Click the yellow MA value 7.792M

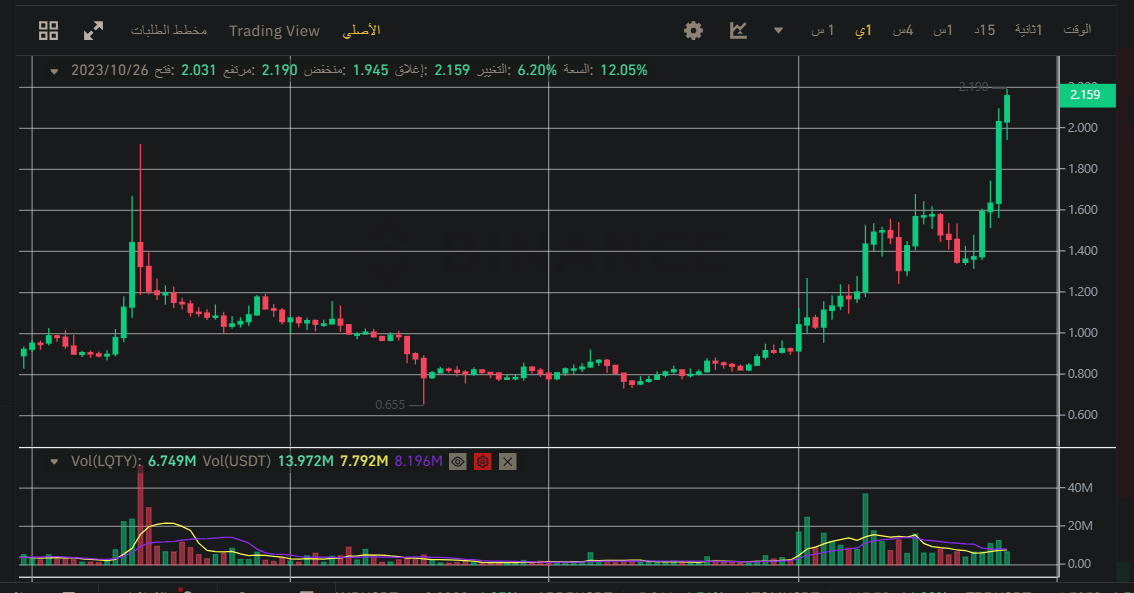[x=364, y=461]
